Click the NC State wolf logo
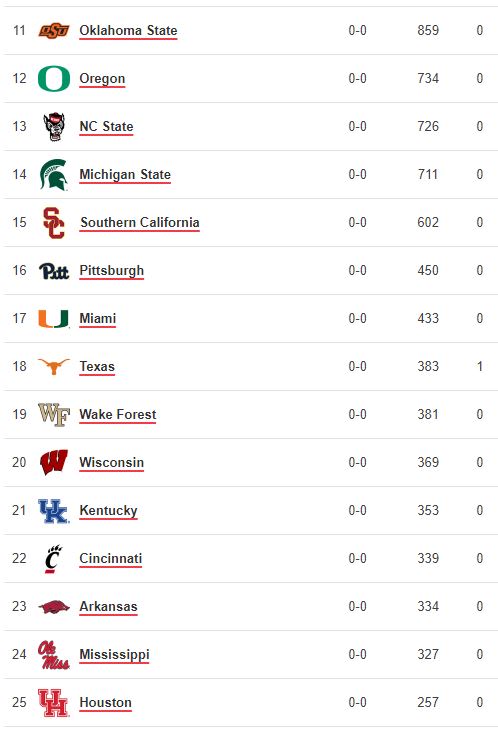 tap(54, 126)
